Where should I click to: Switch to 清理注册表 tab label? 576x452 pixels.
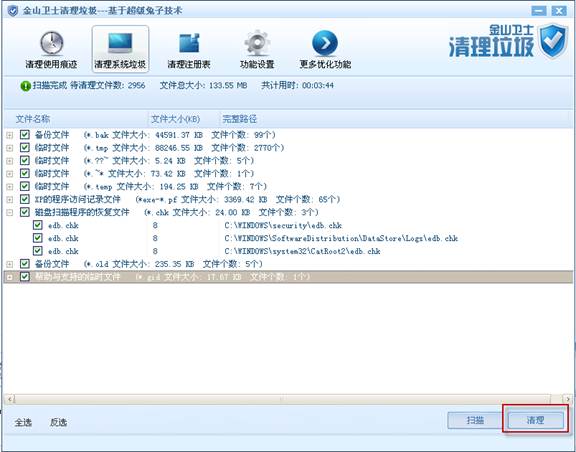[189, 64]
